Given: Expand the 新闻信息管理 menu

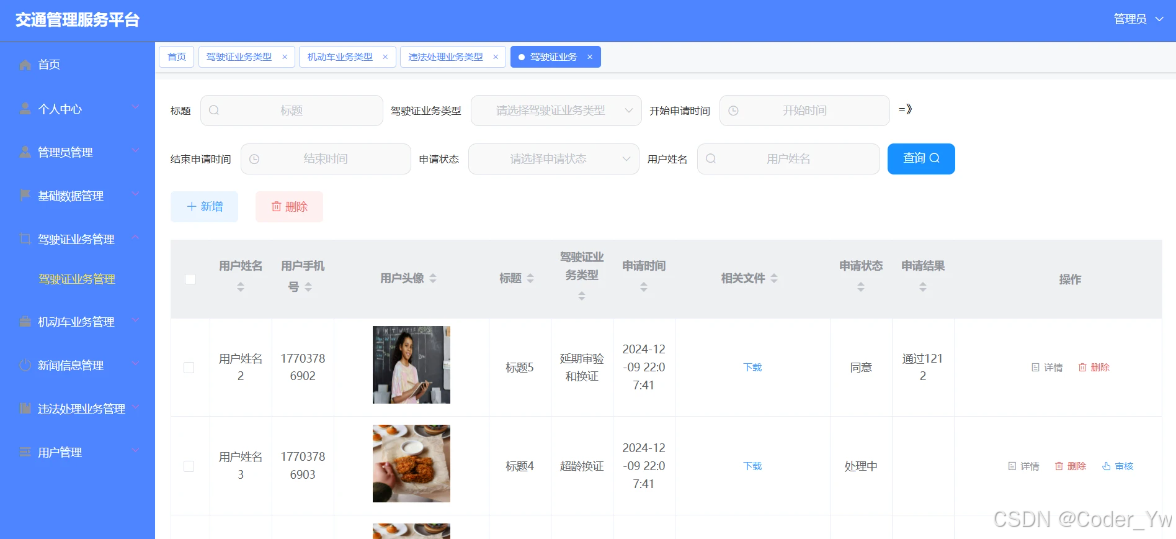Looking at the screenshot, I should [136, 364].
